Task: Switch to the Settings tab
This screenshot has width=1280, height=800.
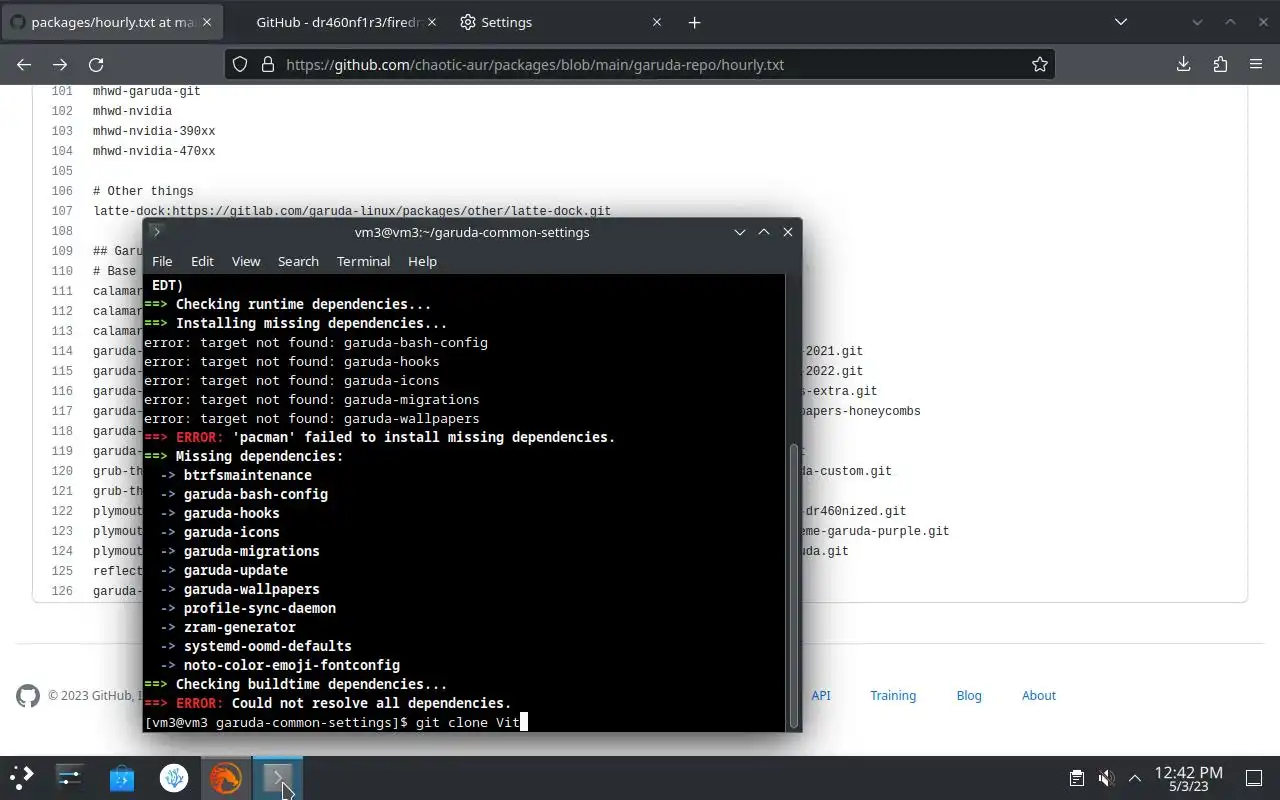Action: pyautogui.click(x=561, y=22)
